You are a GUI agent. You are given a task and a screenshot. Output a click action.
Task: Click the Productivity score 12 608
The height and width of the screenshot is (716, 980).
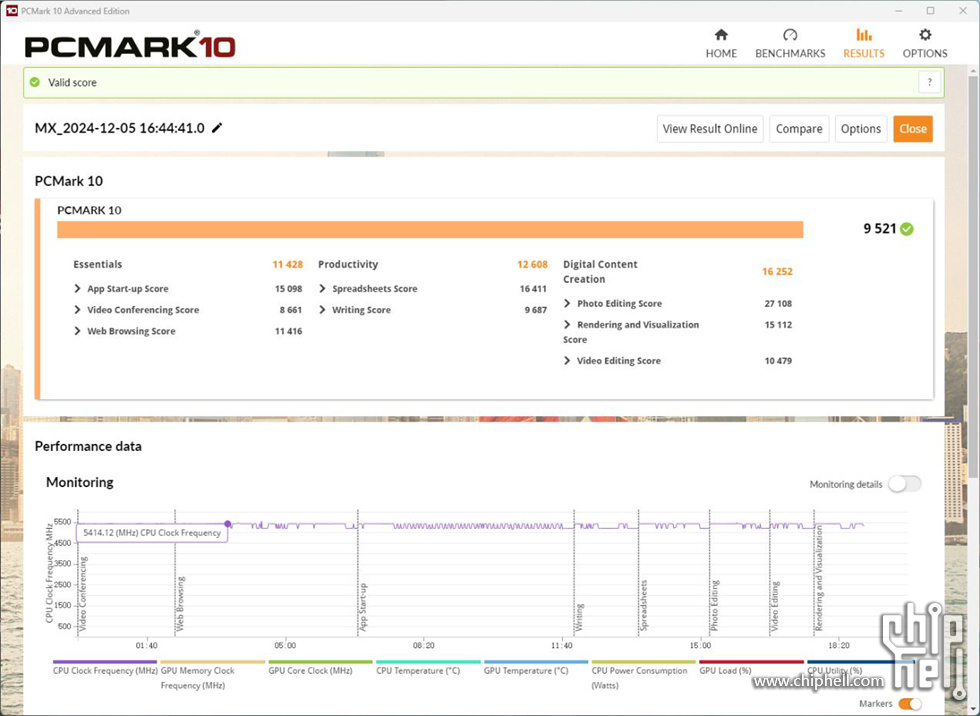532,264
